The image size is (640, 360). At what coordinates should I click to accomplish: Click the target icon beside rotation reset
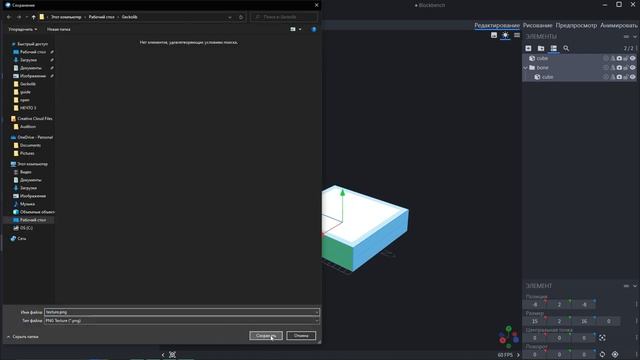coord(615,354)
